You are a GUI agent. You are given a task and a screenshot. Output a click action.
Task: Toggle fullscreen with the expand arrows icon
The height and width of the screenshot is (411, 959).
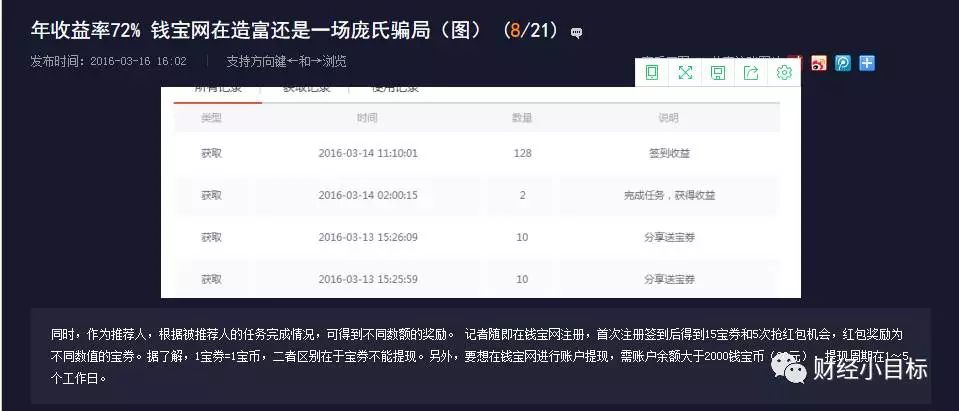coord(685,73)
